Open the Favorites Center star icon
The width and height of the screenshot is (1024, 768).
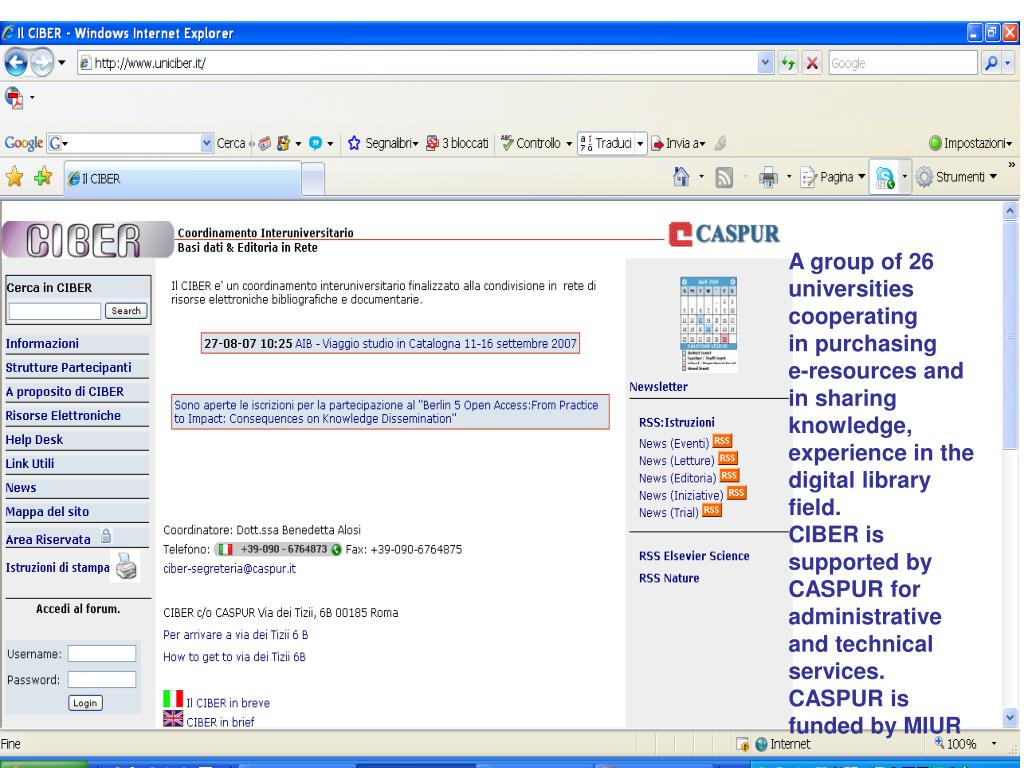click(x=14, y=177)
